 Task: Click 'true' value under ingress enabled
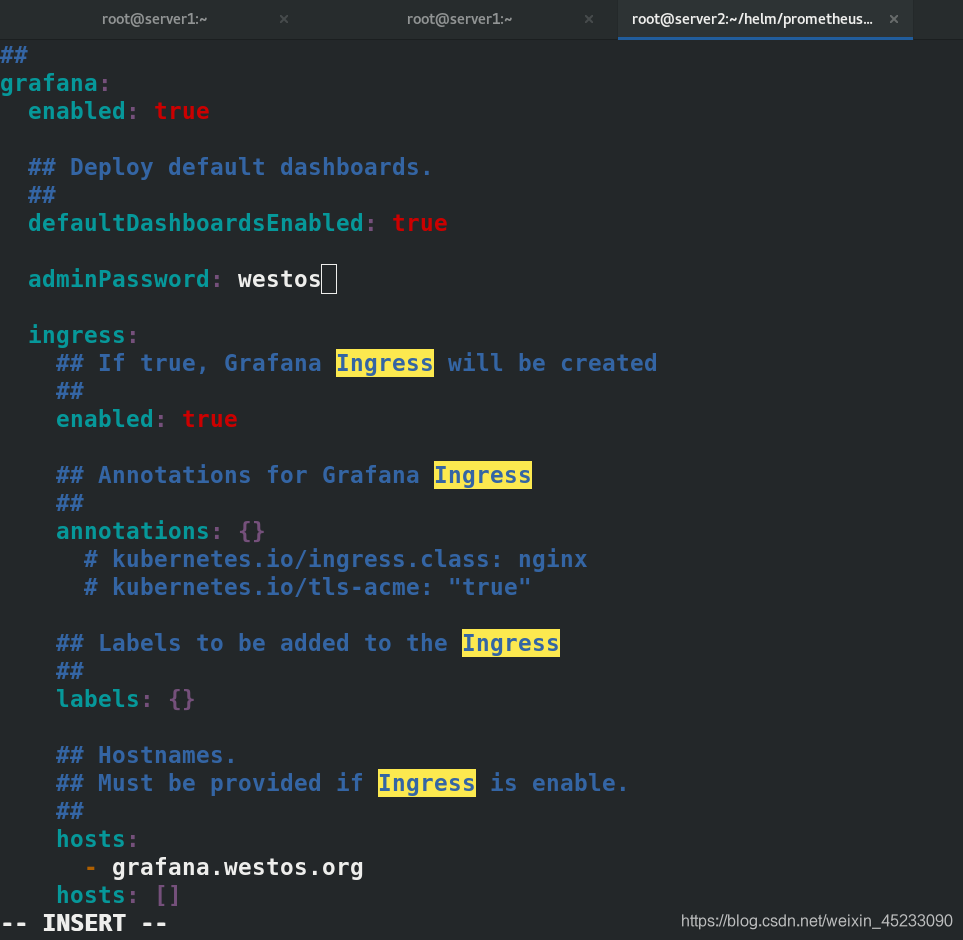(x=210, y=419)
